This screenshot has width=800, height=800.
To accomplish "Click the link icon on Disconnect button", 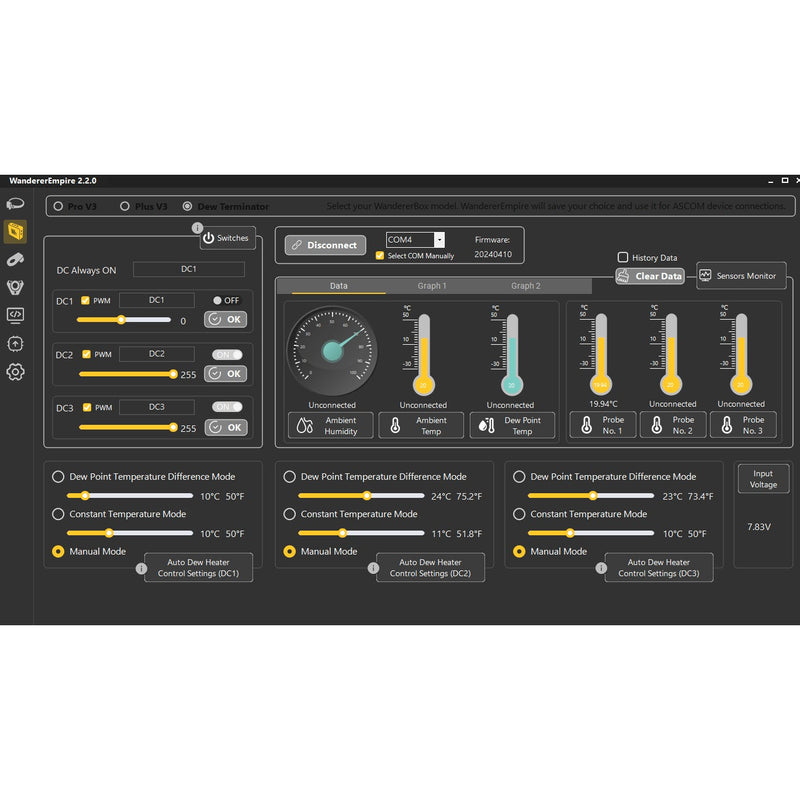I will point(296,245).
